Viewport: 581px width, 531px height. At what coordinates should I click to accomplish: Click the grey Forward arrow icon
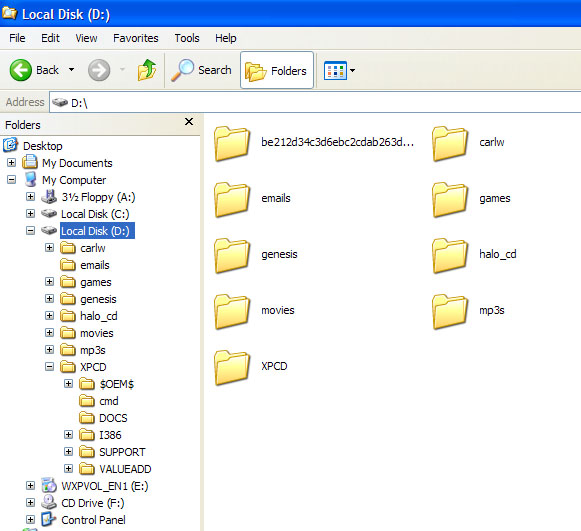[99, 70]
